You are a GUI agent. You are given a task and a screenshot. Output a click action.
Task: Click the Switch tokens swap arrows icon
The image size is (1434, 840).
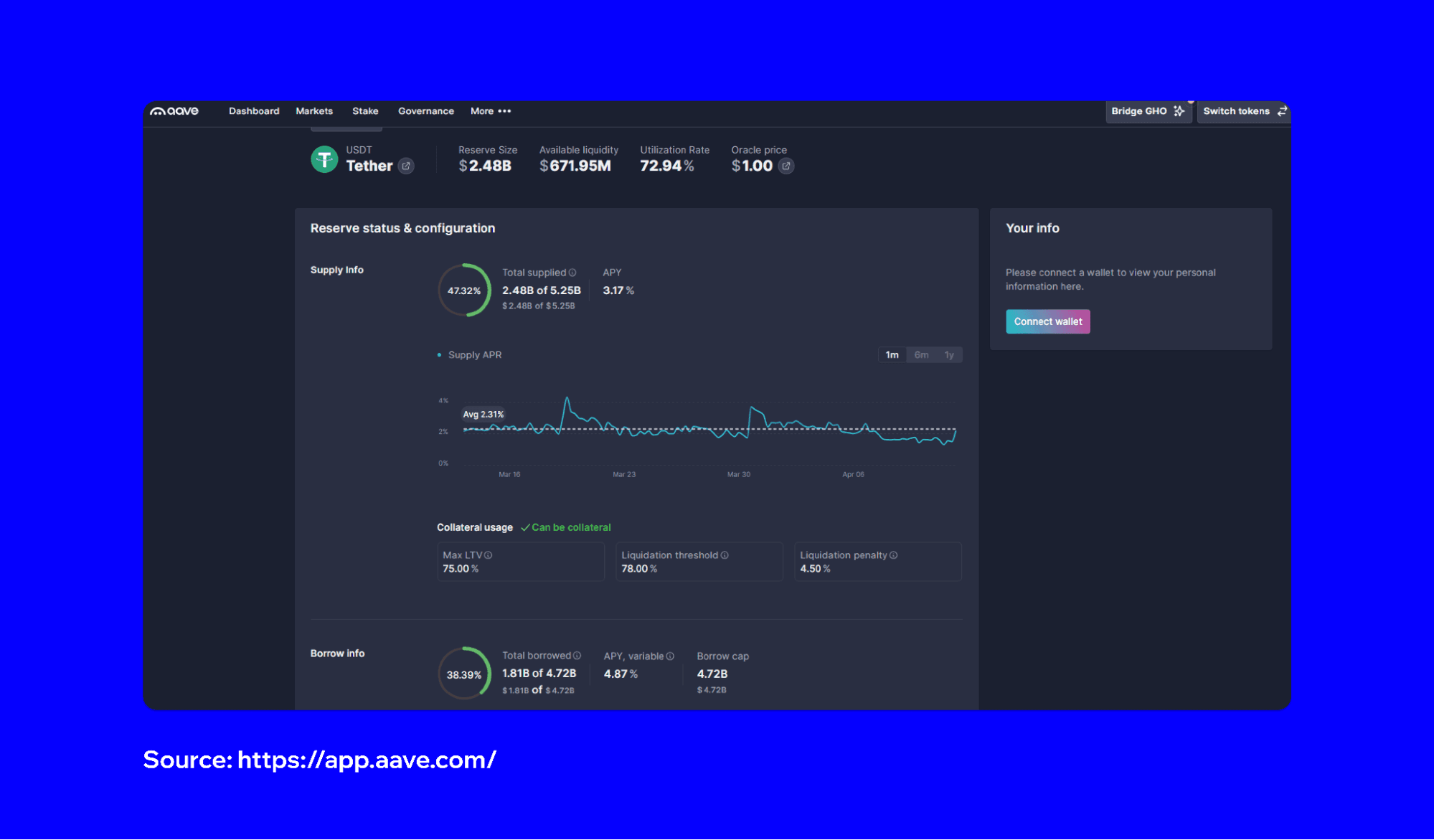click(1282, 111)
